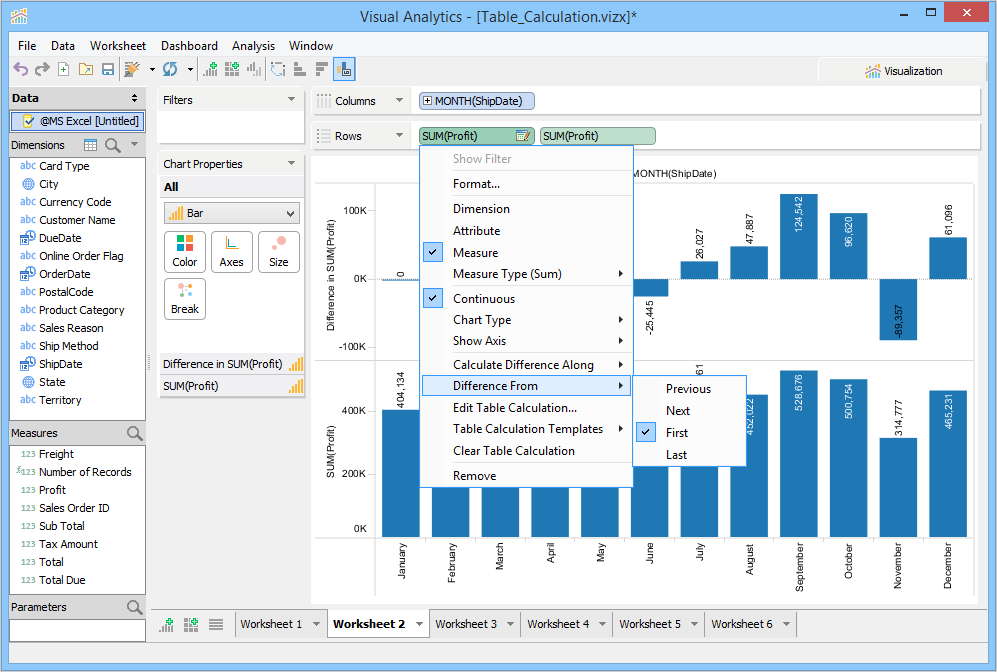Add worksheet from bottom tab bar icon
The image size is (997, 672).
click(x=167, y=624)
